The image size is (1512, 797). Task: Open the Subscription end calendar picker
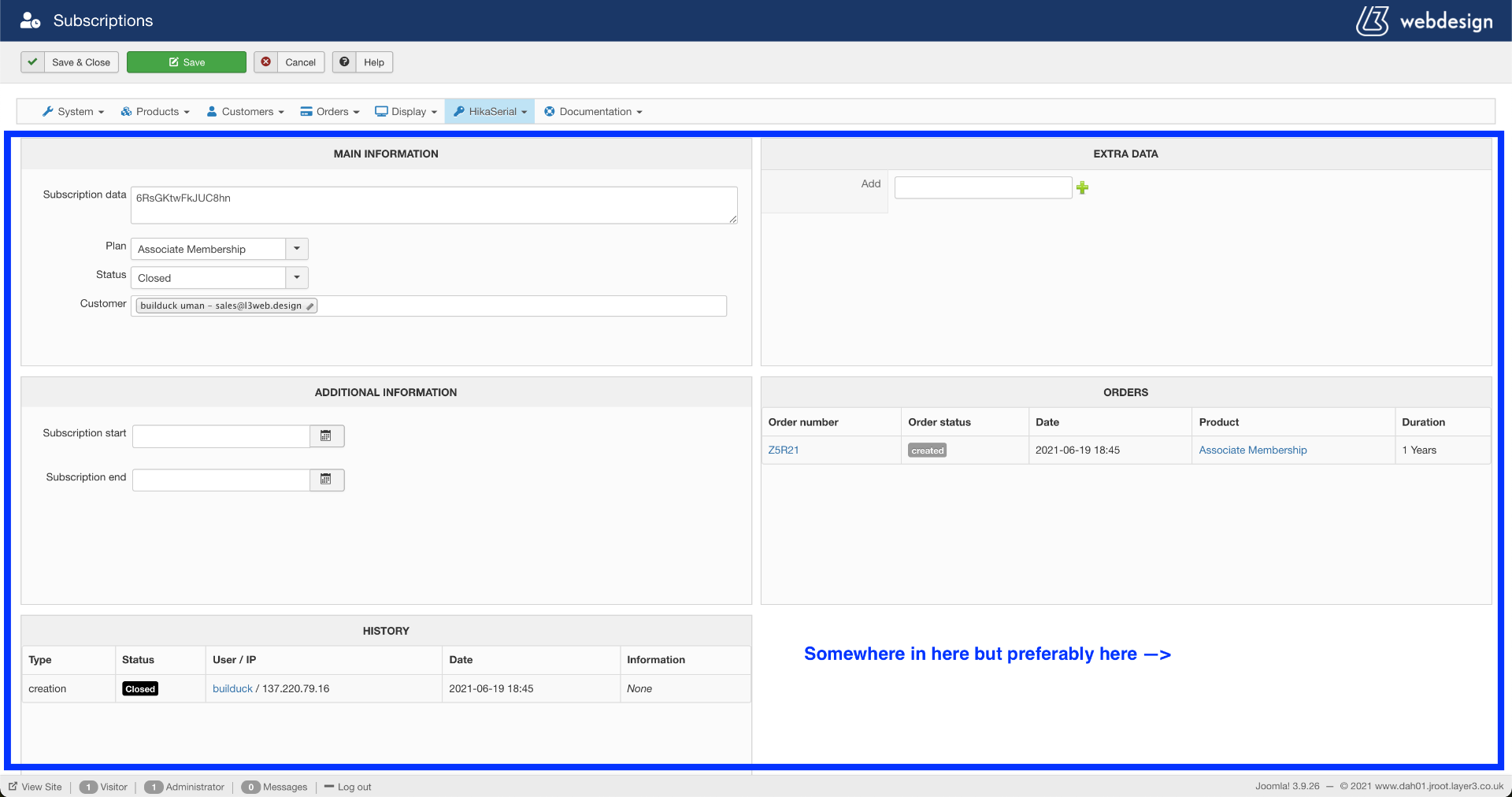tap(326, 480)
